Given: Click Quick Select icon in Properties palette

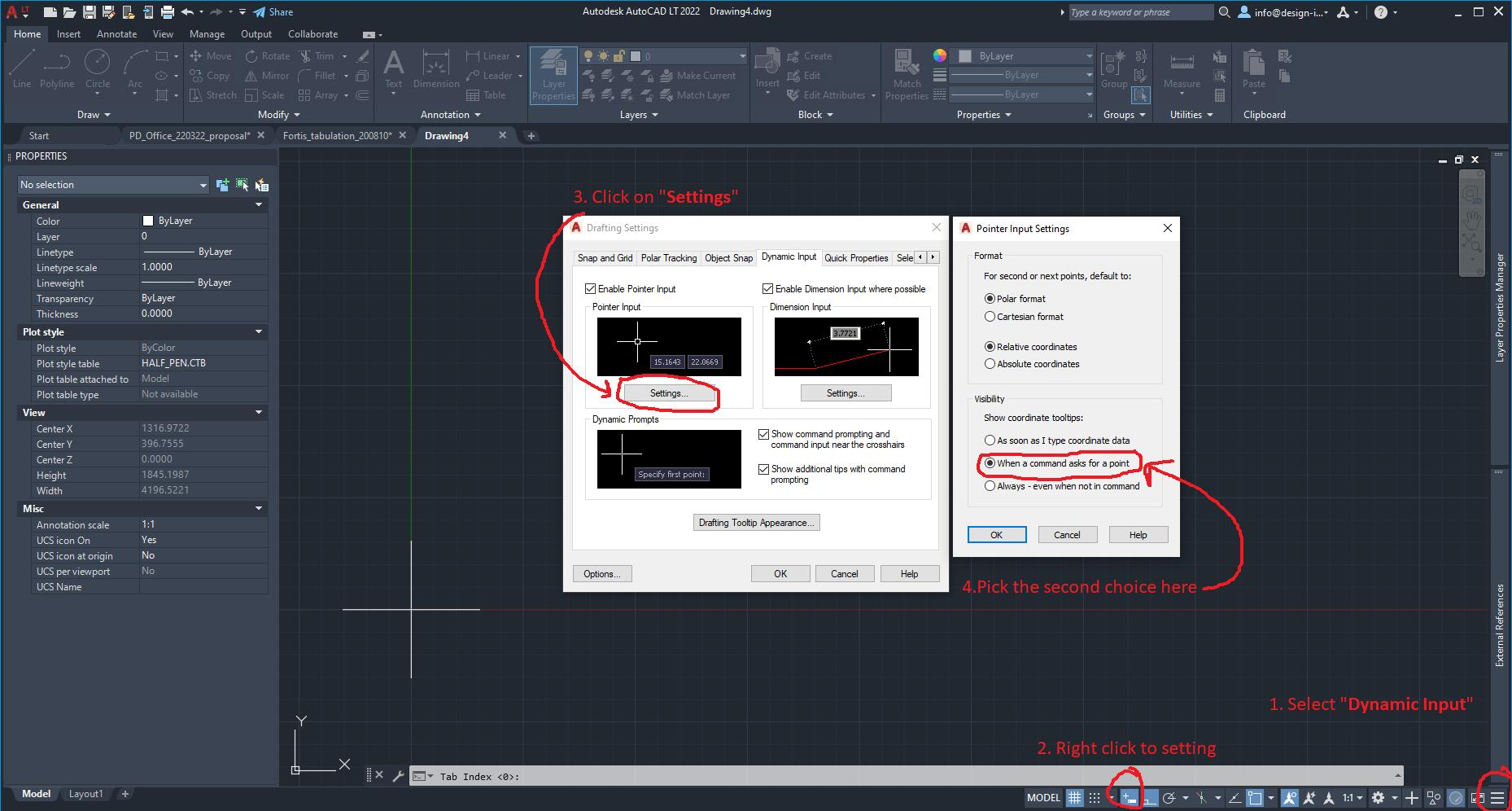Looking at the screenshot, I should 261,186.
